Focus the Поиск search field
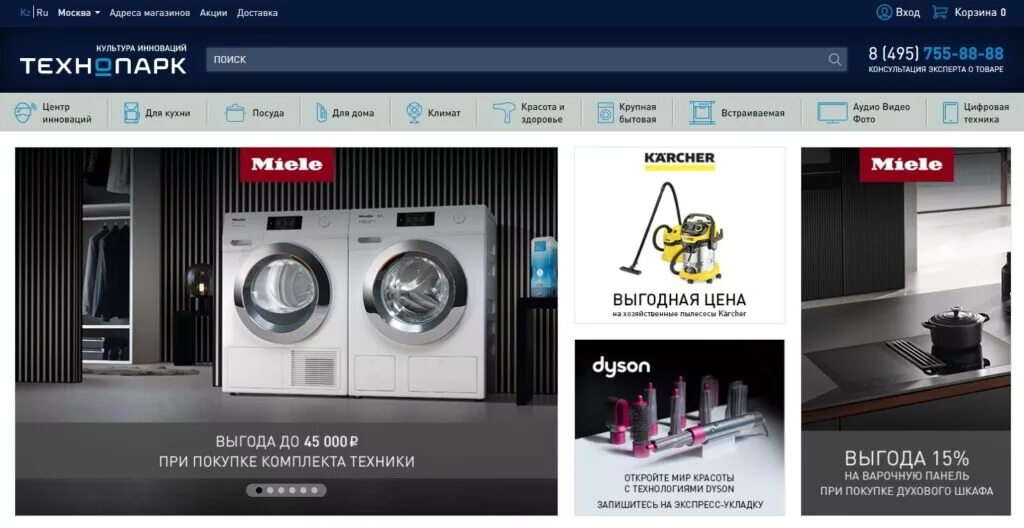Screen dimensions: 1024x528 tap(526, 59)
